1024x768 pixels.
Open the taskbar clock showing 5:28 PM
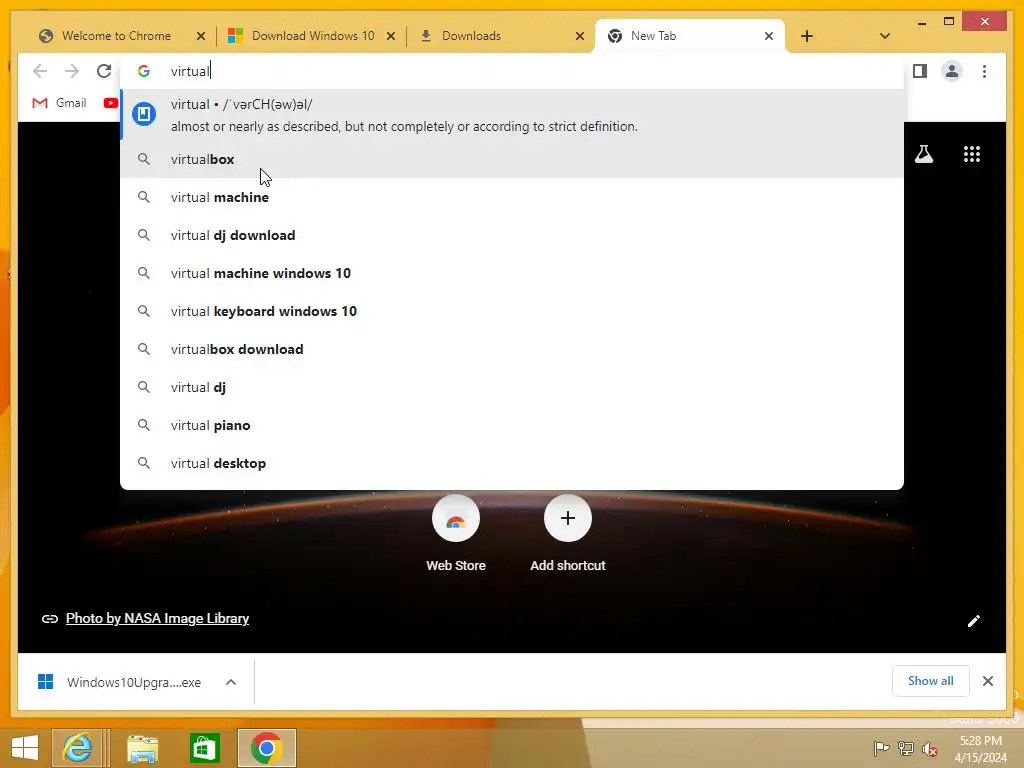point(981,749)
